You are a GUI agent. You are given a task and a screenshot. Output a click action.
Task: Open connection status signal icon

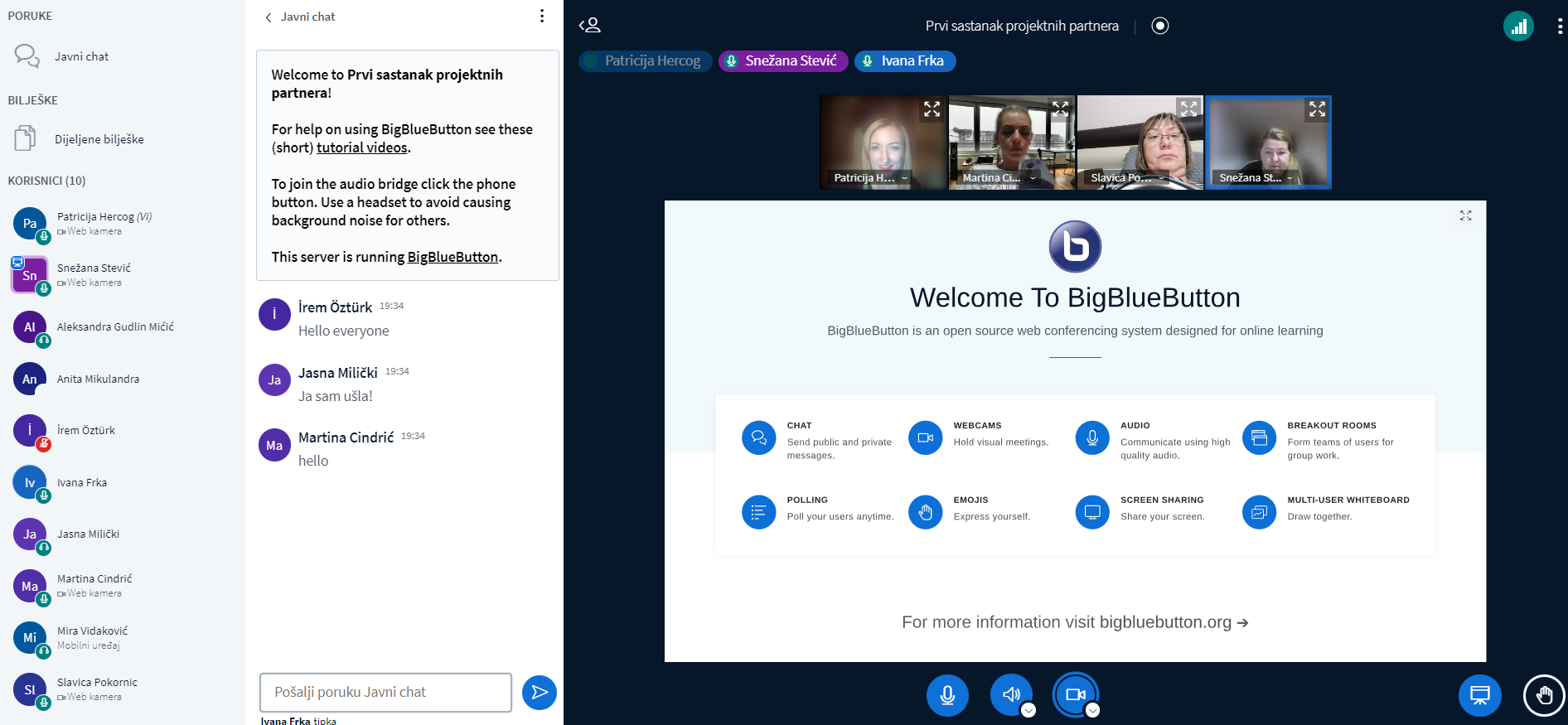1518,27
